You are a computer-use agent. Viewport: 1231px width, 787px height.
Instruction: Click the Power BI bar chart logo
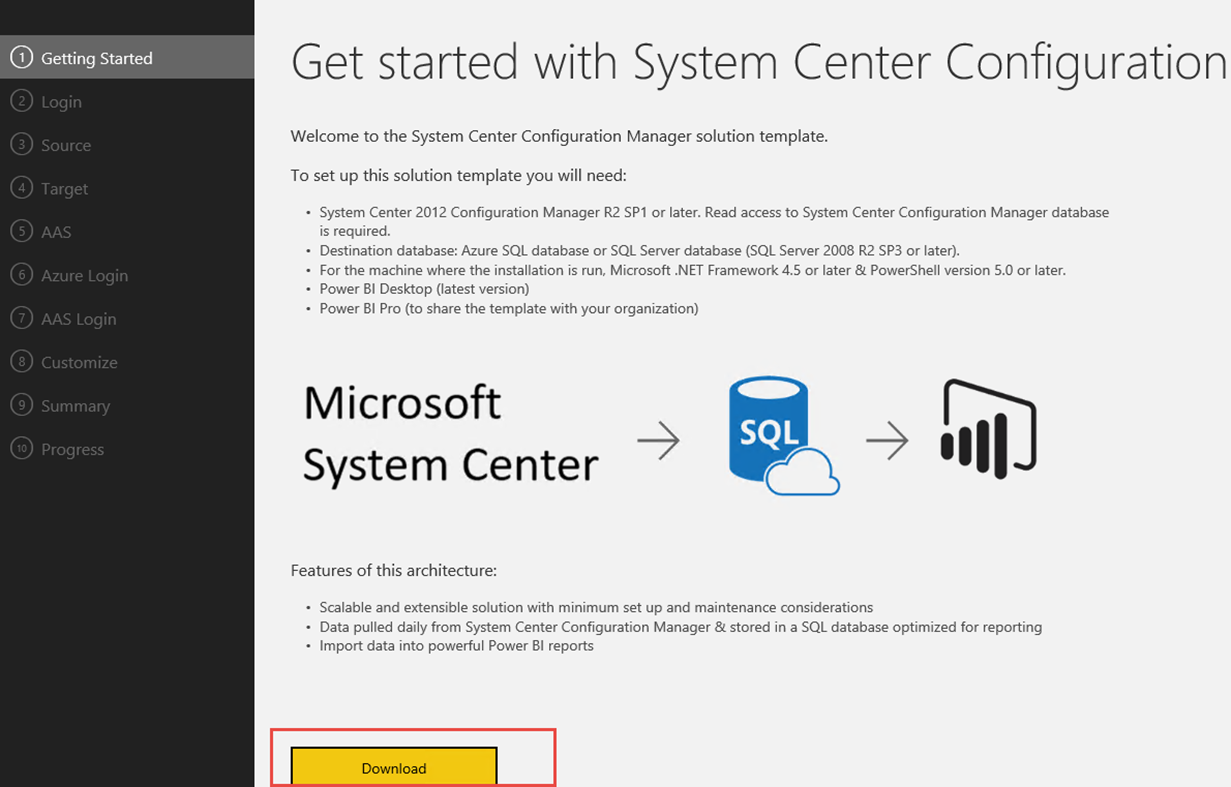[989, 429]
